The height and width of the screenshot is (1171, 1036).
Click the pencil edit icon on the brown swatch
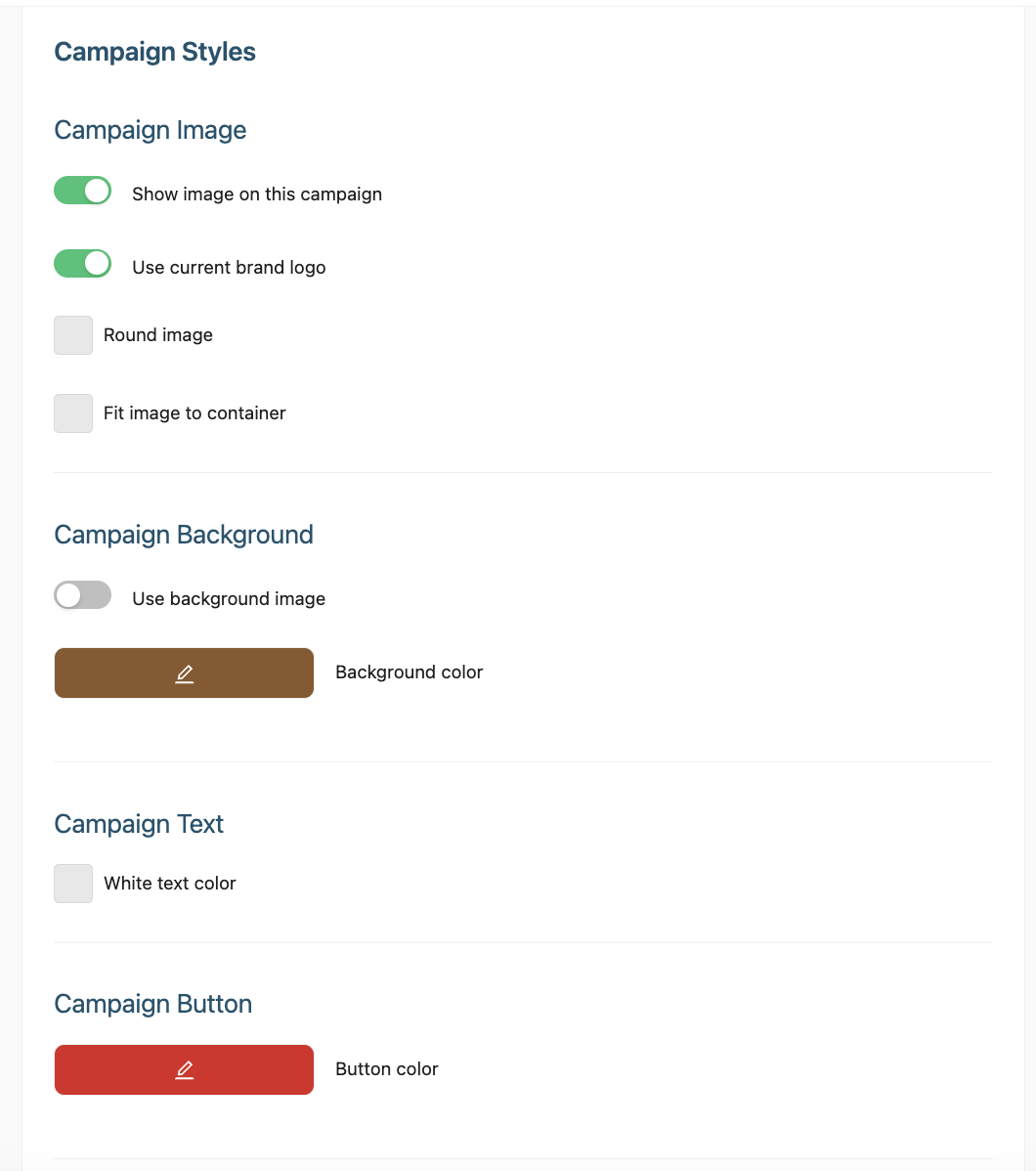[185, 673]
